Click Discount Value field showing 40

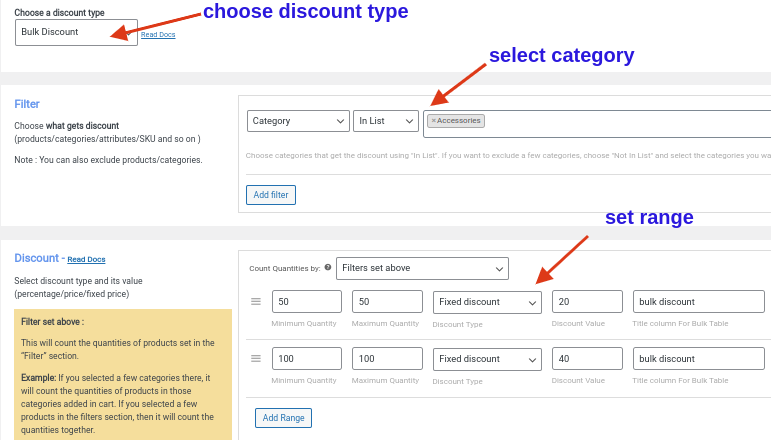click(587, 359)
